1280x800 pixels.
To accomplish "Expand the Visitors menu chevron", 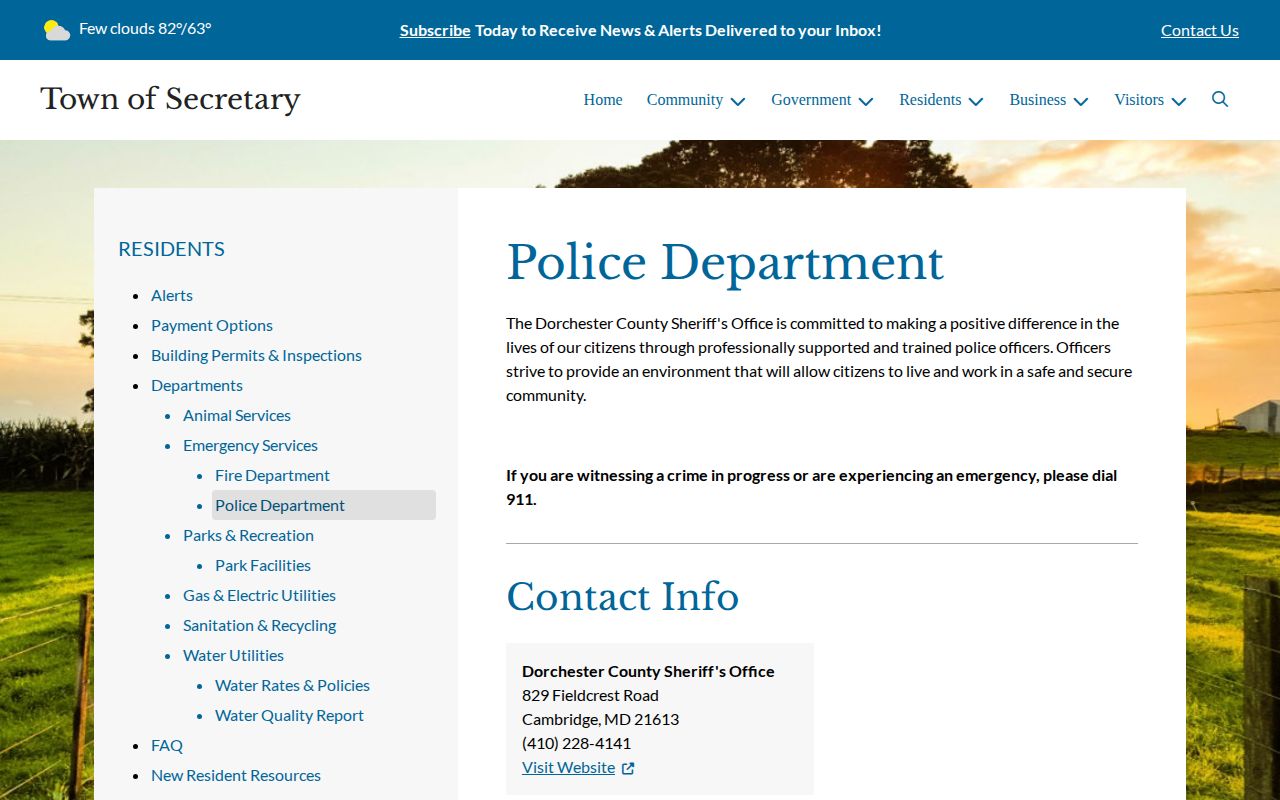I will pyautogui.click(x=1179, y=101).
